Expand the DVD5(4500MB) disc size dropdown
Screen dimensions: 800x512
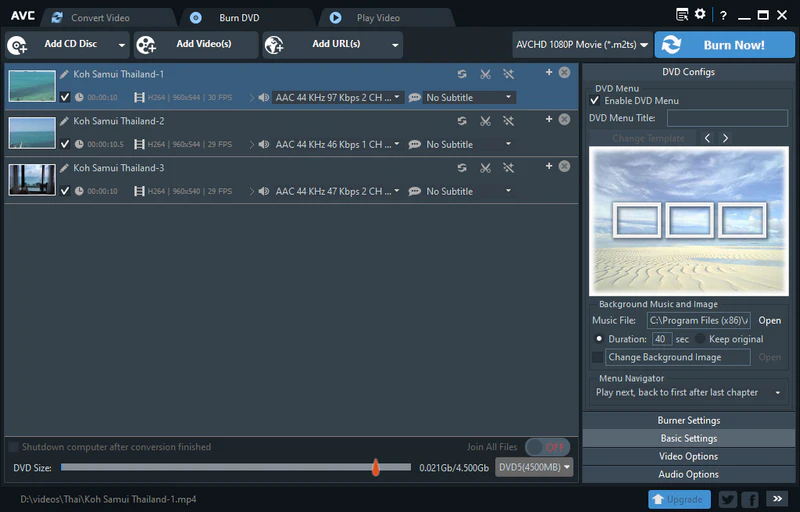tap(534, 467)
